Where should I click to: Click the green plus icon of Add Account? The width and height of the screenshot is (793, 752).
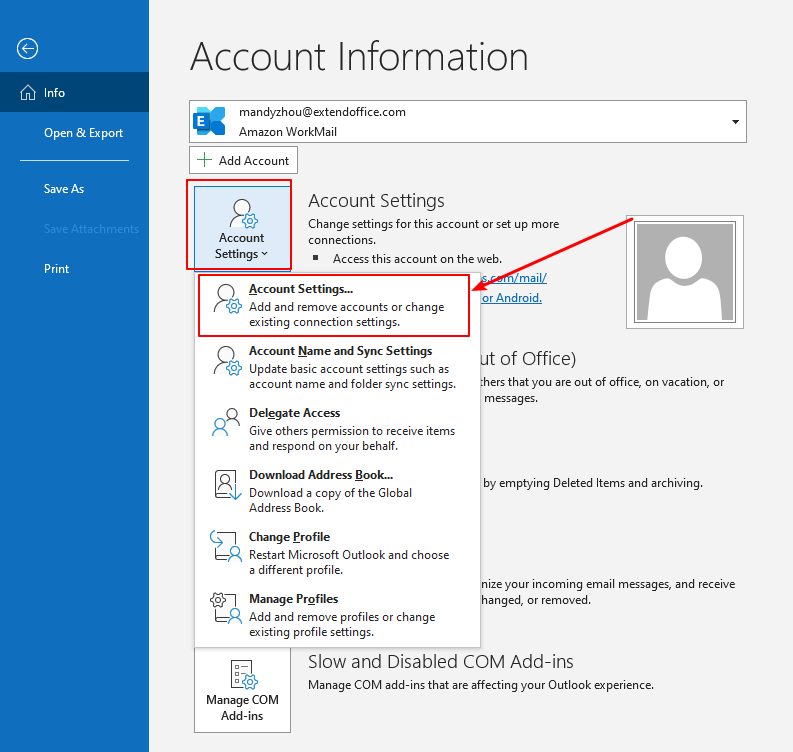[x=204, y=160]
